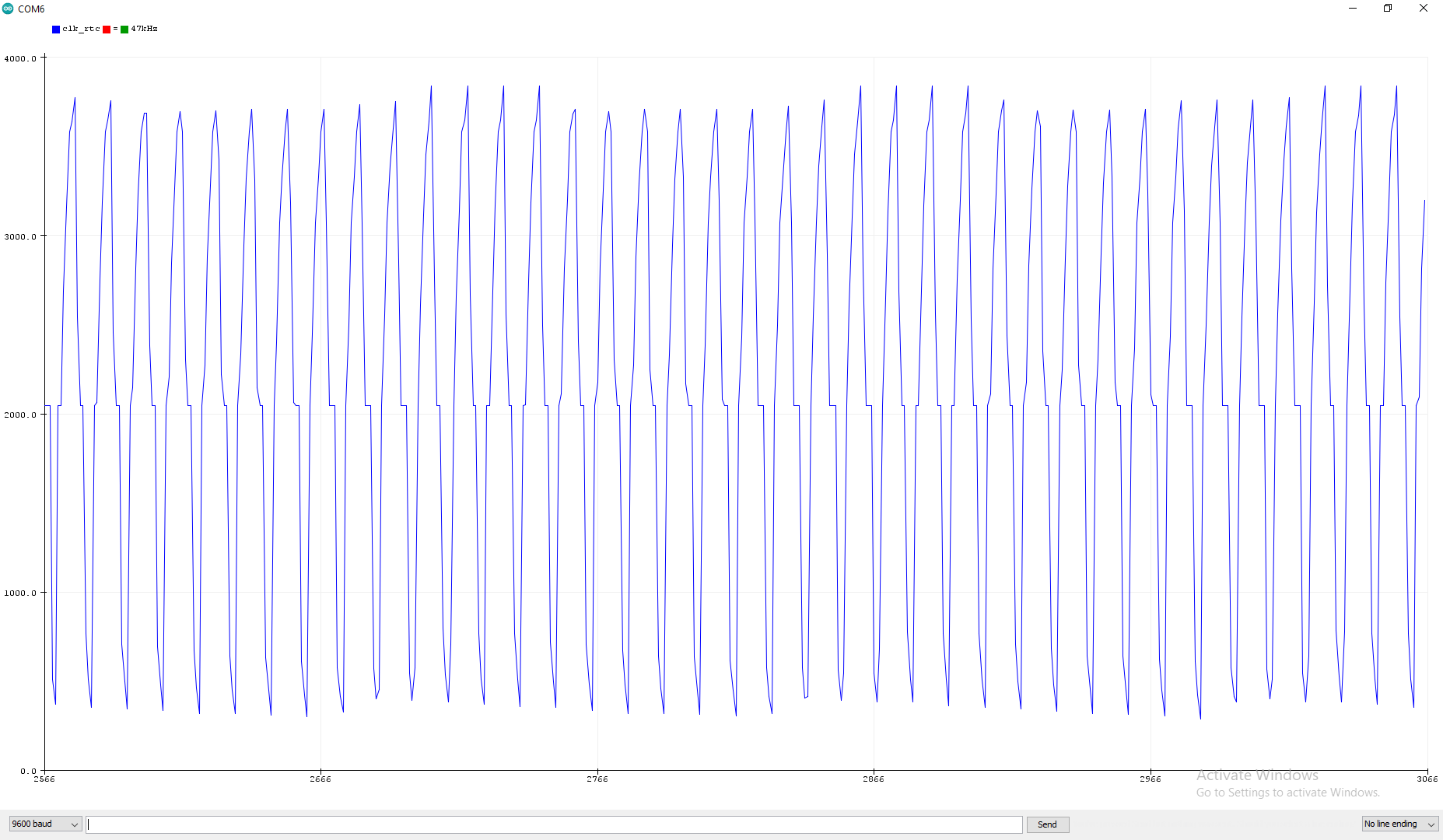1443x840 pixels.
Task: Focus the serial message input field
Action: 554,824
